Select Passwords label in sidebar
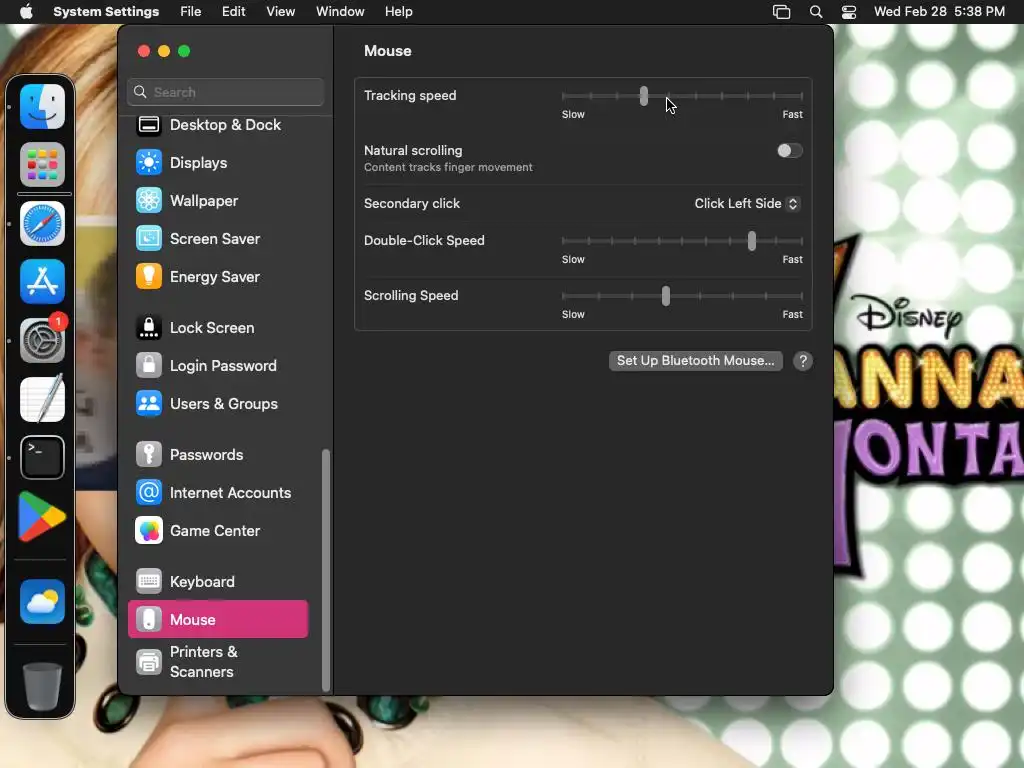The image size is (1024, 768). [x=206, y=455]
